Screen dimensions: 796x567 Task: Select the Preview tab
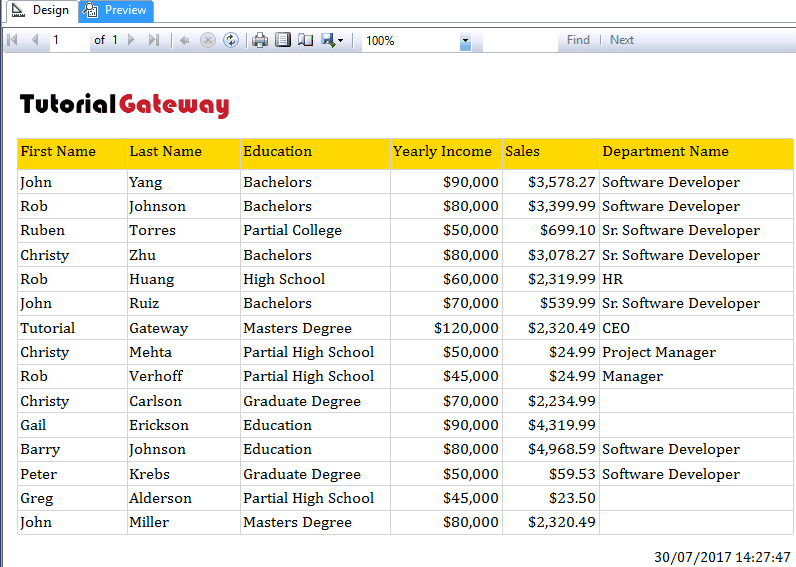click(x=116, y=10)
